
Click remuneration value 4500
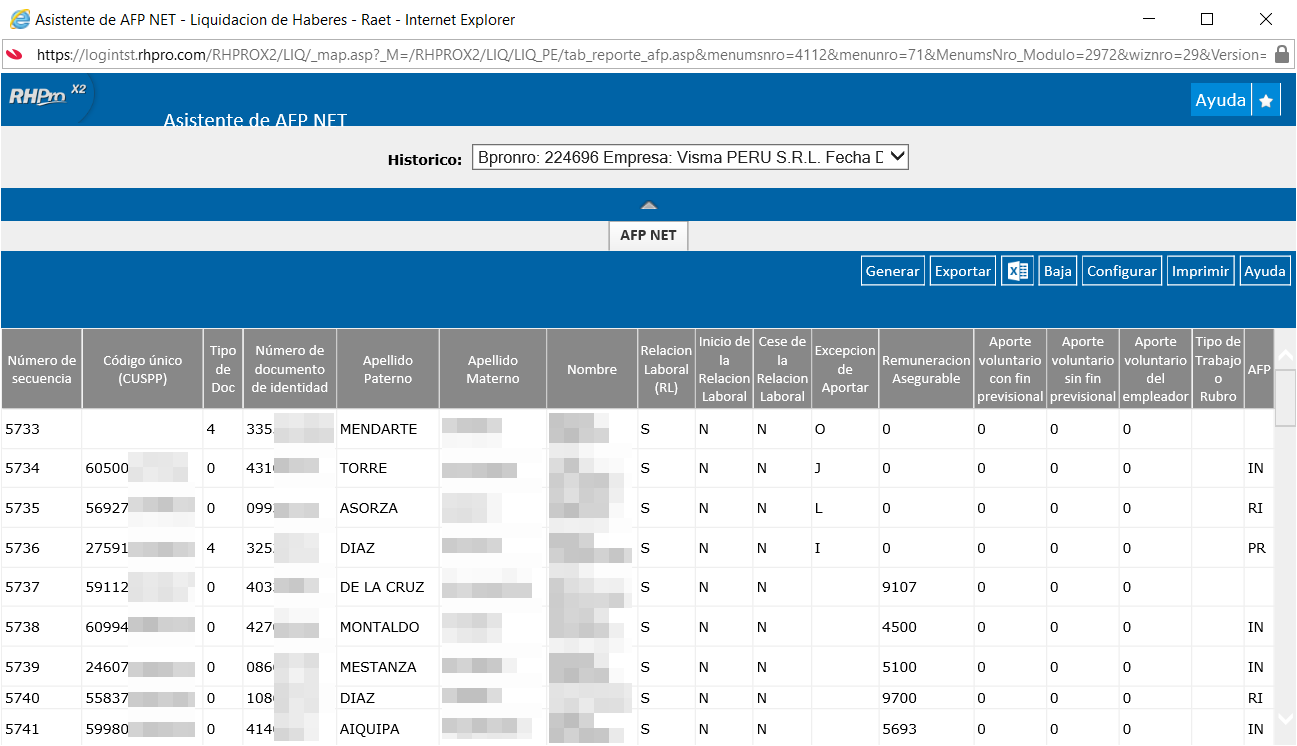point(899,627)
